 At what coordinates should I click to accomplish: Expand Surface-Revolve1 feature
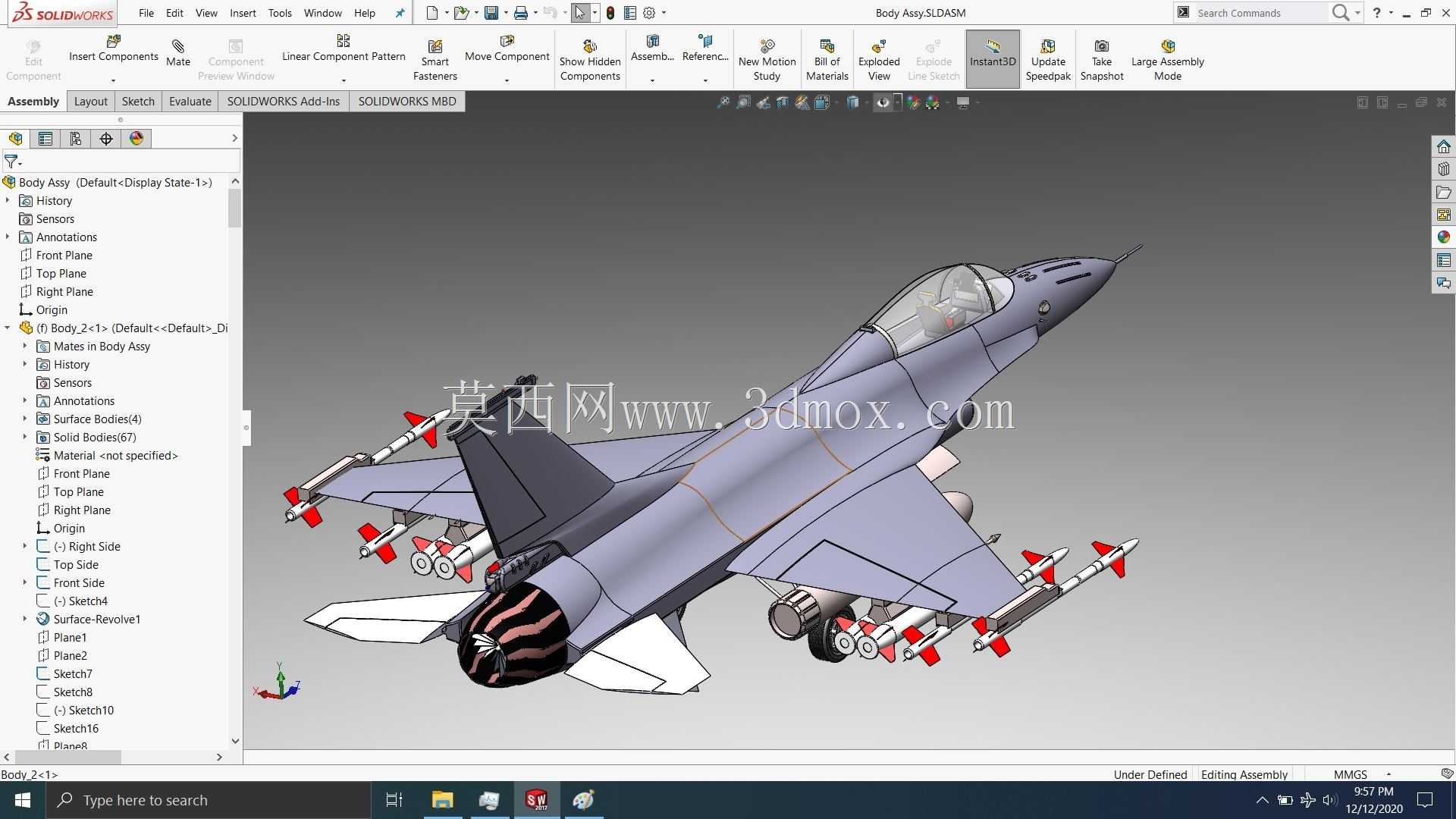coord(25,619)
